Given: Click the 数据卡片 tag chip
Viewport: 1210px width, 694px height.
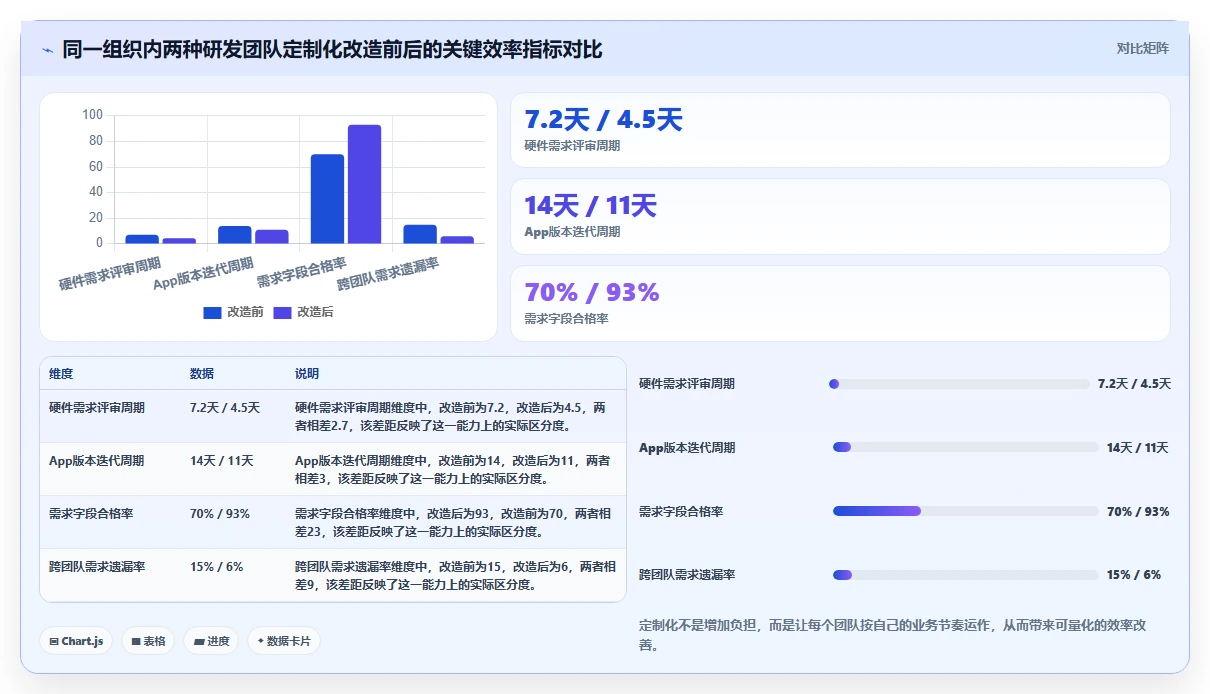Looking at the screenshot, I should [284, 641].
